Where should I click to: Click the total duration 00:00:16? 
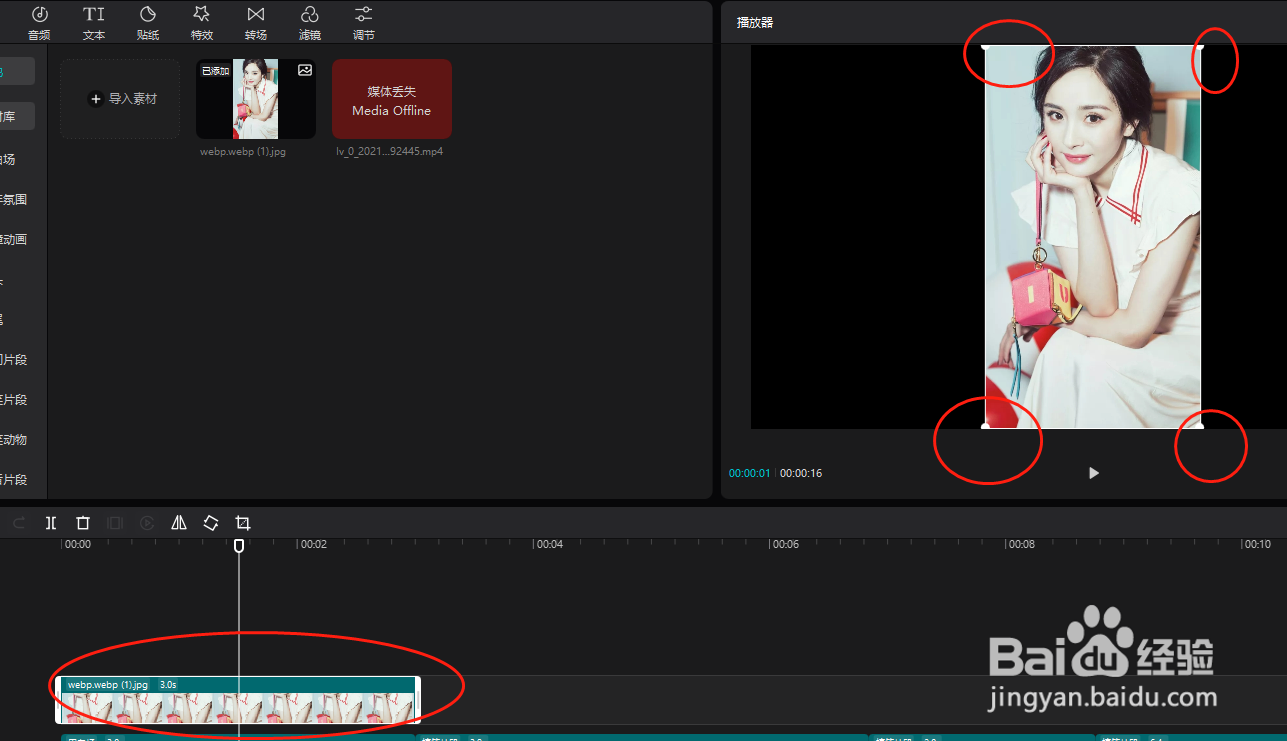(x=801, y=473)
